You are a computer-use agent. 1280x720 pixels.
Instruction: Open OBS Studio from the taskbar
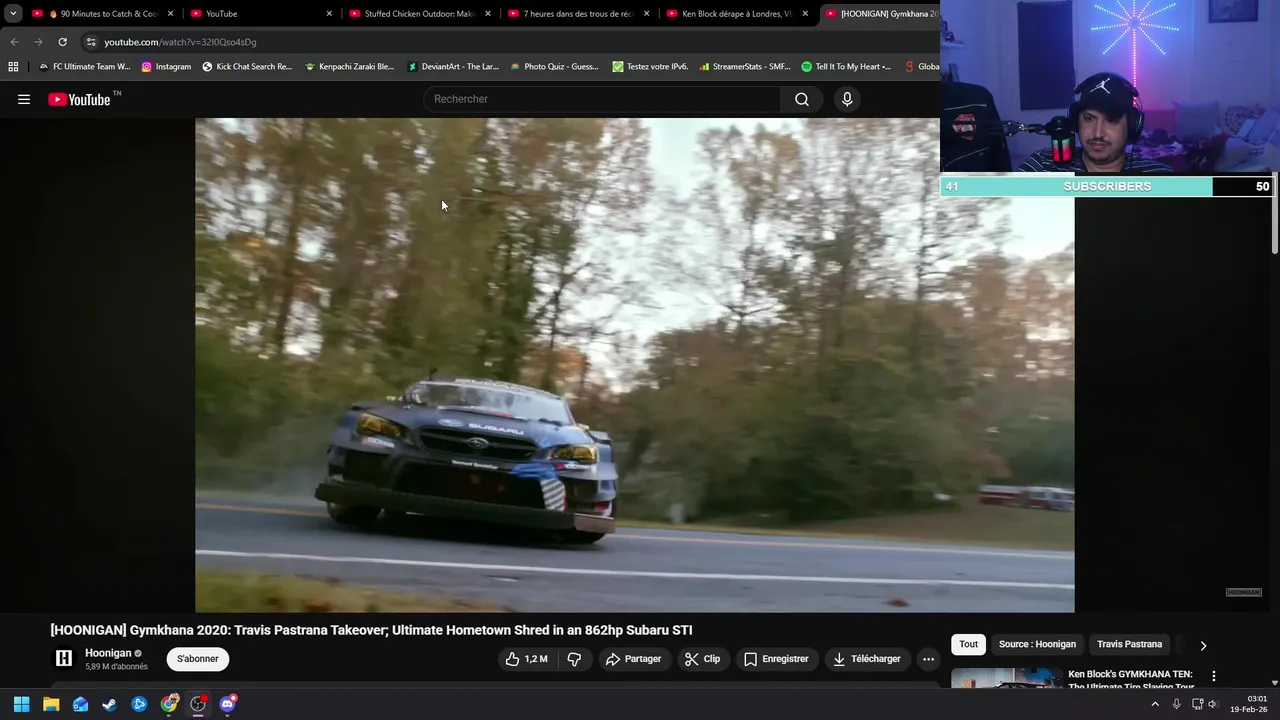click(198, 704)
